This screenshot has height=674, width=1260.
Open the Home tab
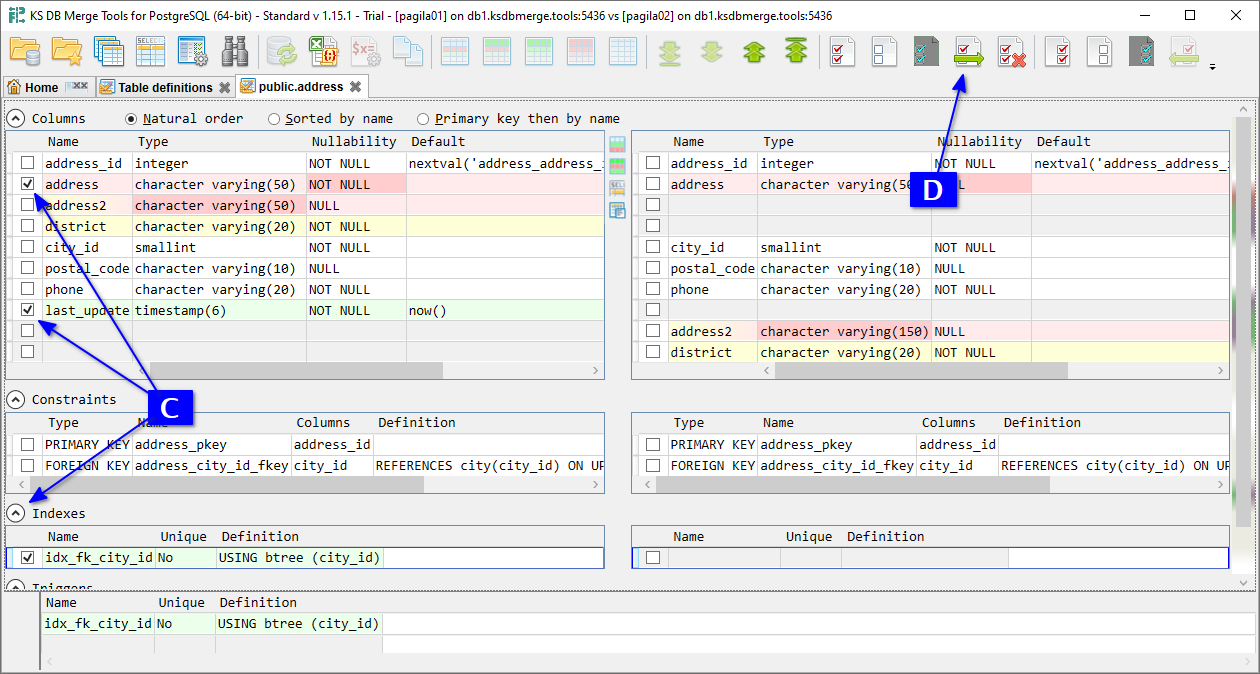[x=41, y=87]
